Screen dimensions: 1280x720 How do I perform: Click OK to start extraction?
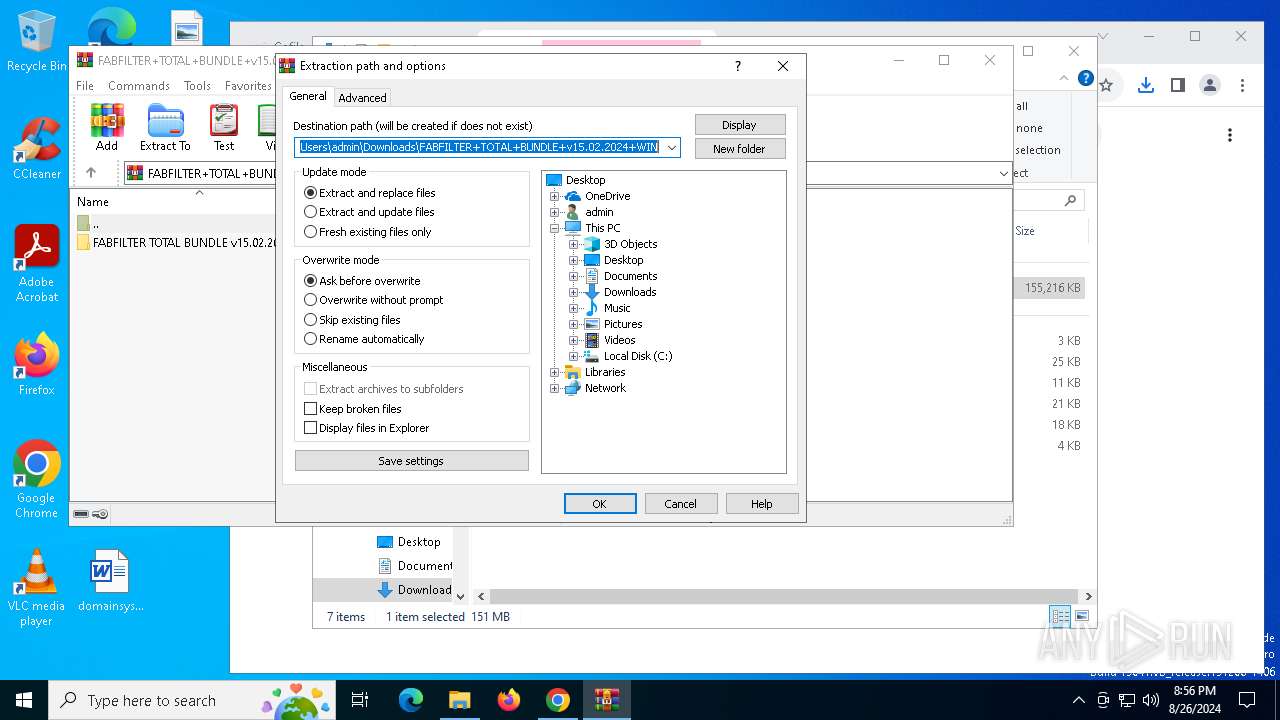(x=599, y=504)
